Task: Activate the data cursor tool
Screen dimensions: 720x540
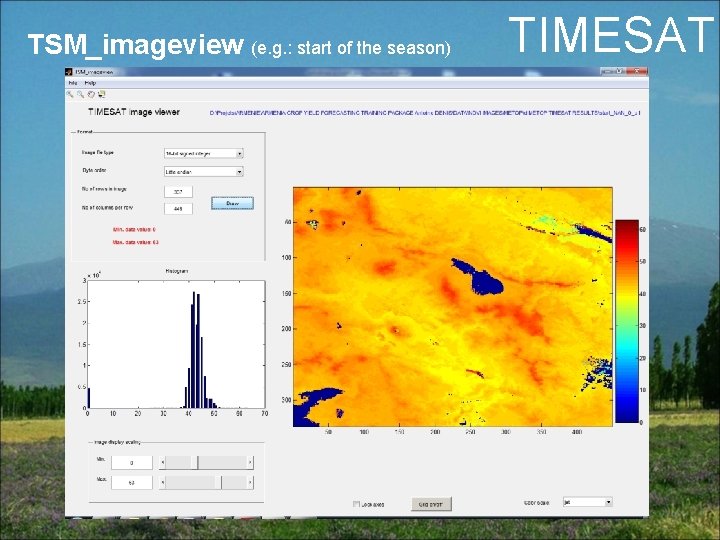Action: click(x=101, y=95)
